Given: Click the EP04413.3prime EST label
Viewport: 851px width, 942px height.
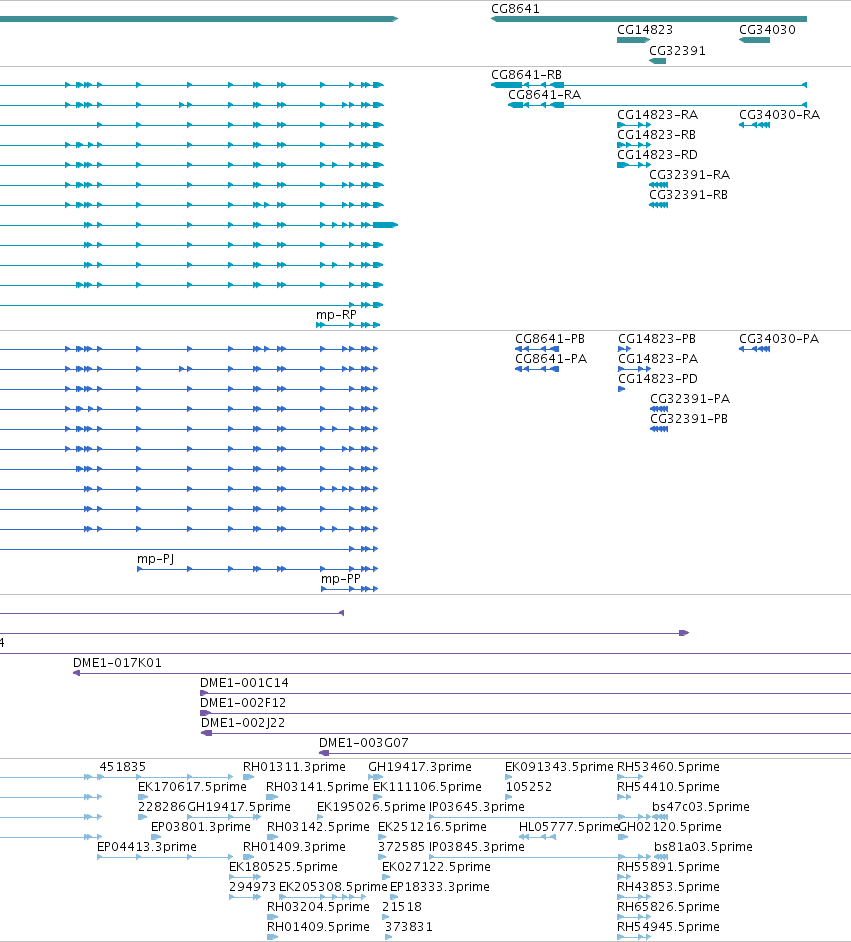Looking at the screenshot, I should point(147,847).
